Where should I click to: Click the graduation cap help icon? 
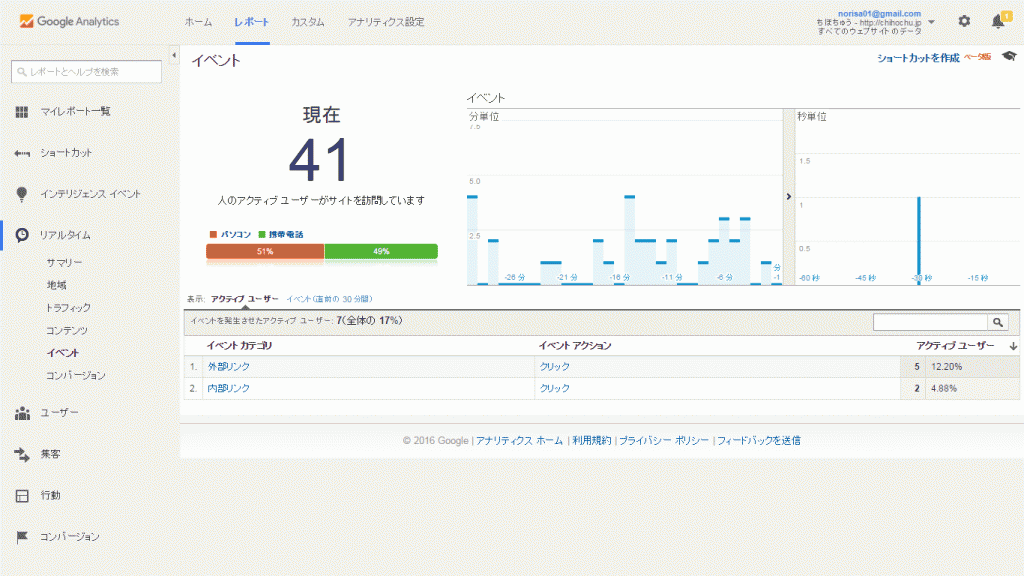tap(1009, 57)
